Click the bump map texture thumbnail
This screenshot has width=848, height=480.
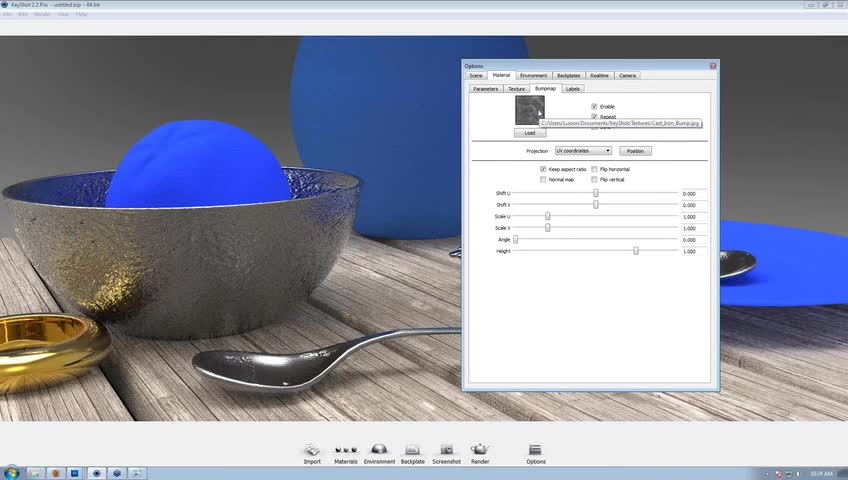coord(529,110)
